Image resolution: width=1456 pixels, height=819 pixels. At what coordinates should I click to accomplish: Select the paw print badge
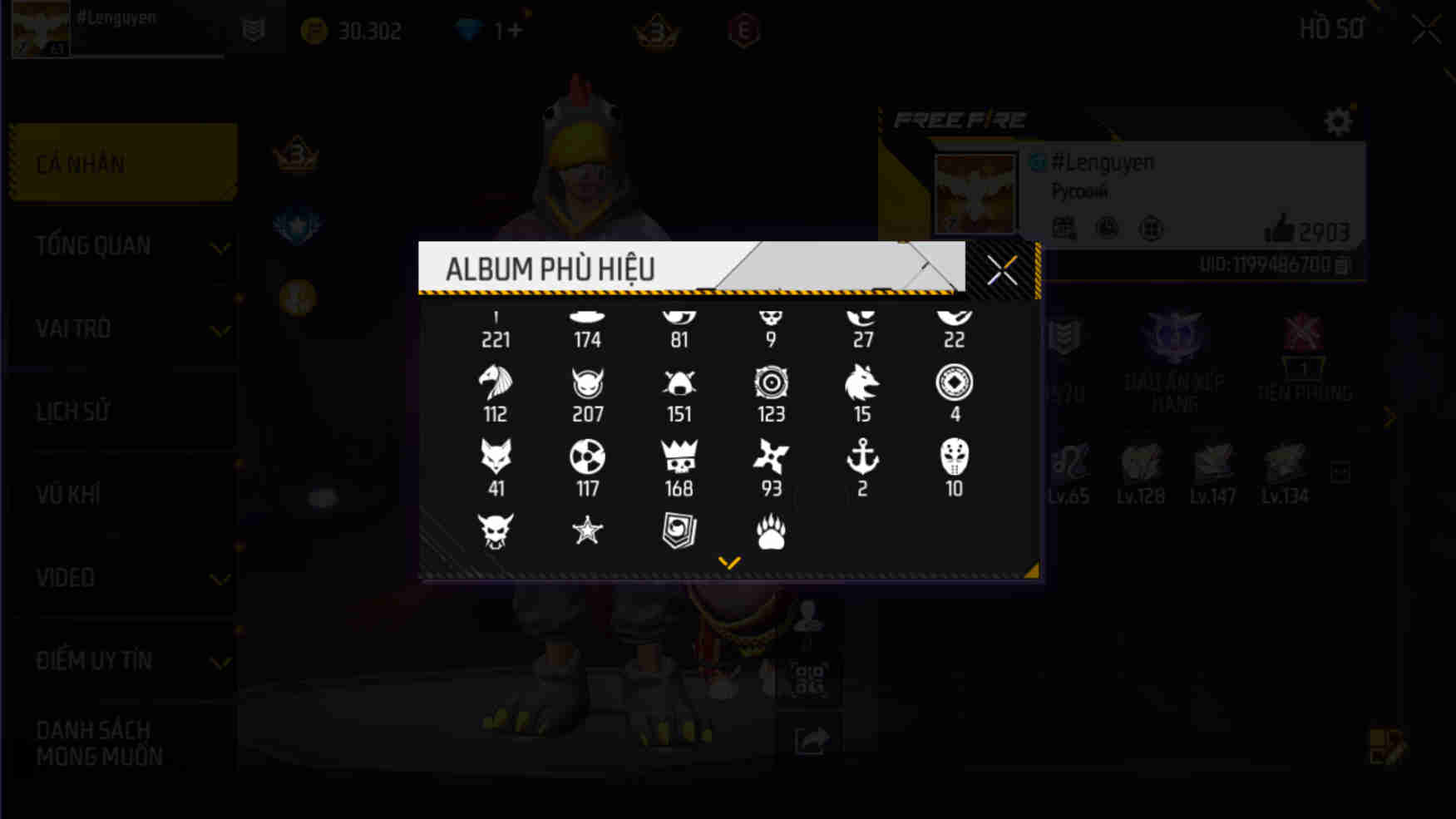(771, 531)
